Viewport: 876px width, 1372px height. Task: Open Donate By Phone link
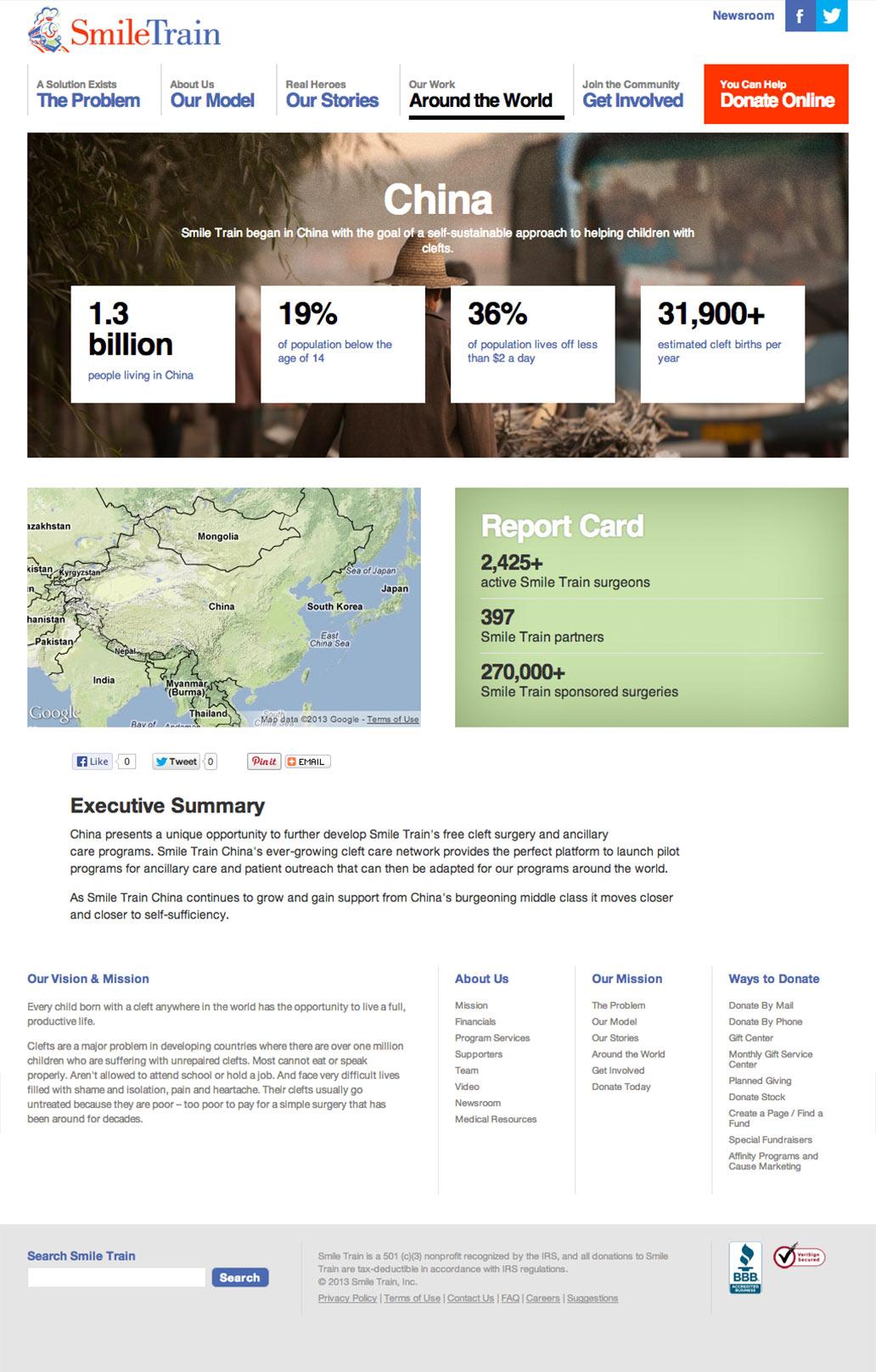tap(765, 1021)
